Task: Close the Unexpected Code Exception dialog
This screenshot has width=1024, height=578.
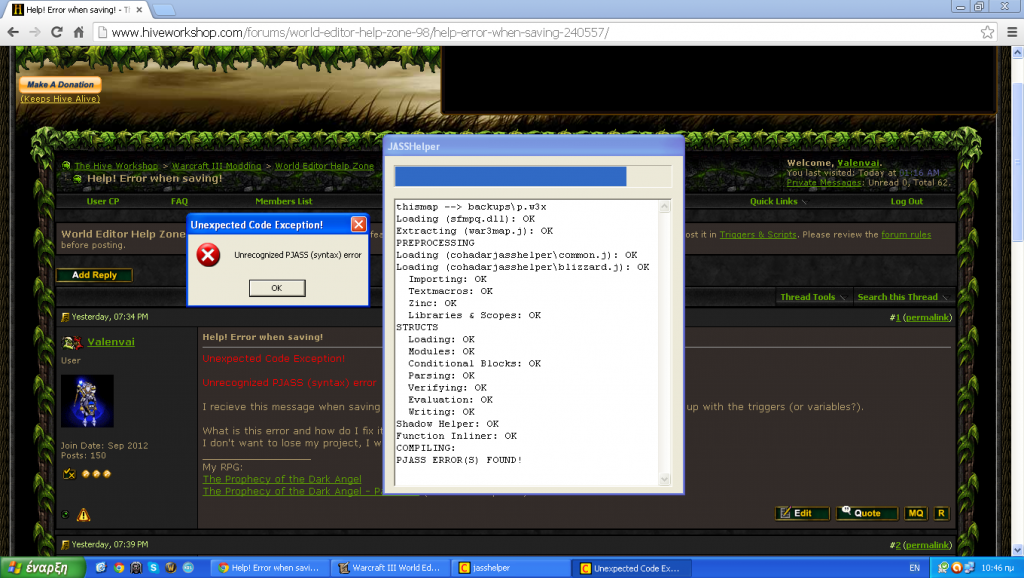Action: click(x=359, y=225)
